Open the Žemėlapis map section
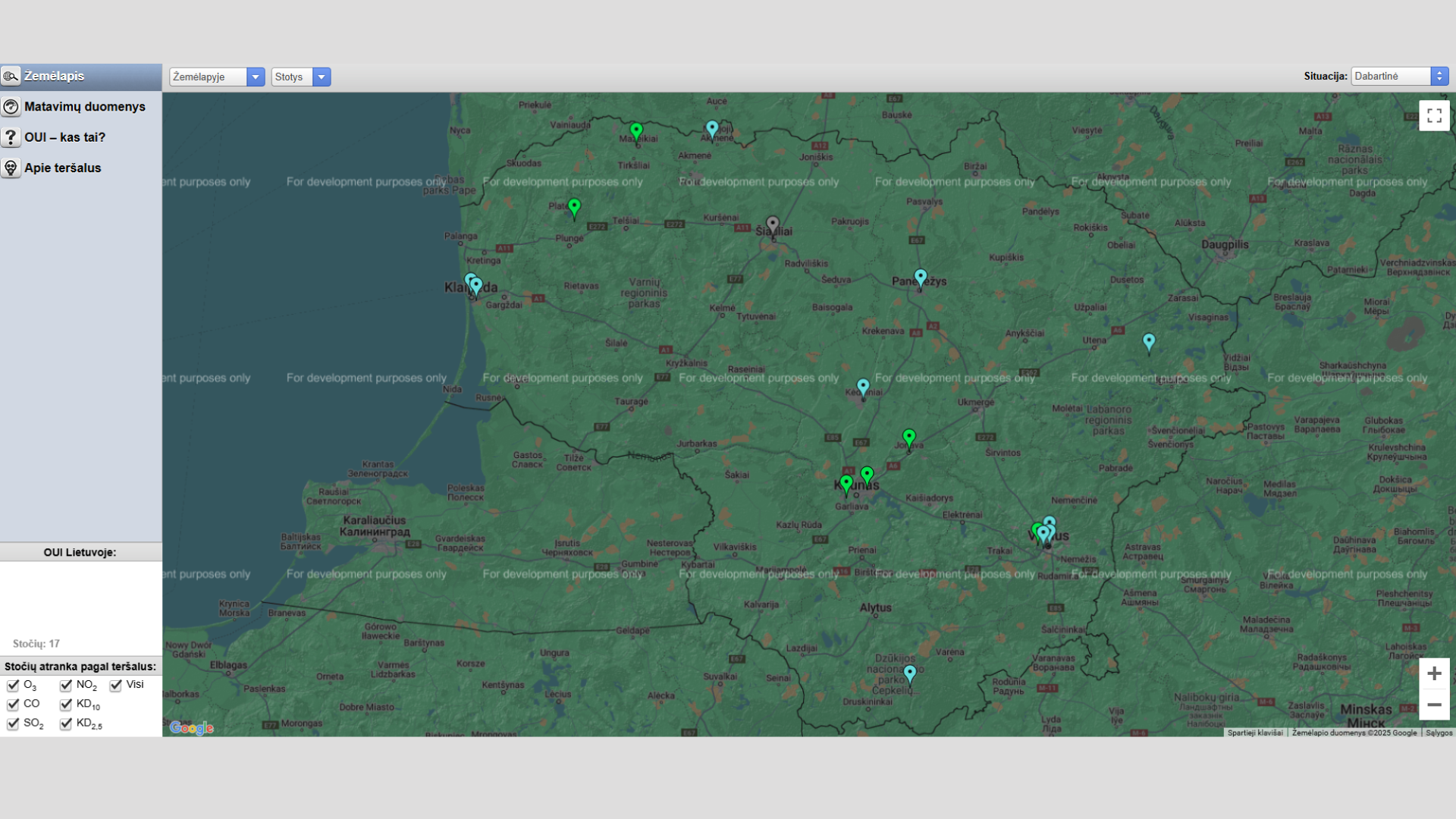 80,77
